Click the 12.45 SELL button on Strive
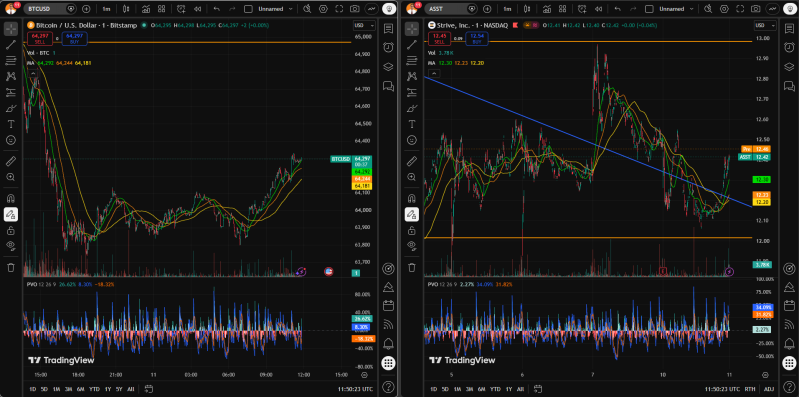The width and height of the screenshot is (799, 397). [x=439, y=38]
